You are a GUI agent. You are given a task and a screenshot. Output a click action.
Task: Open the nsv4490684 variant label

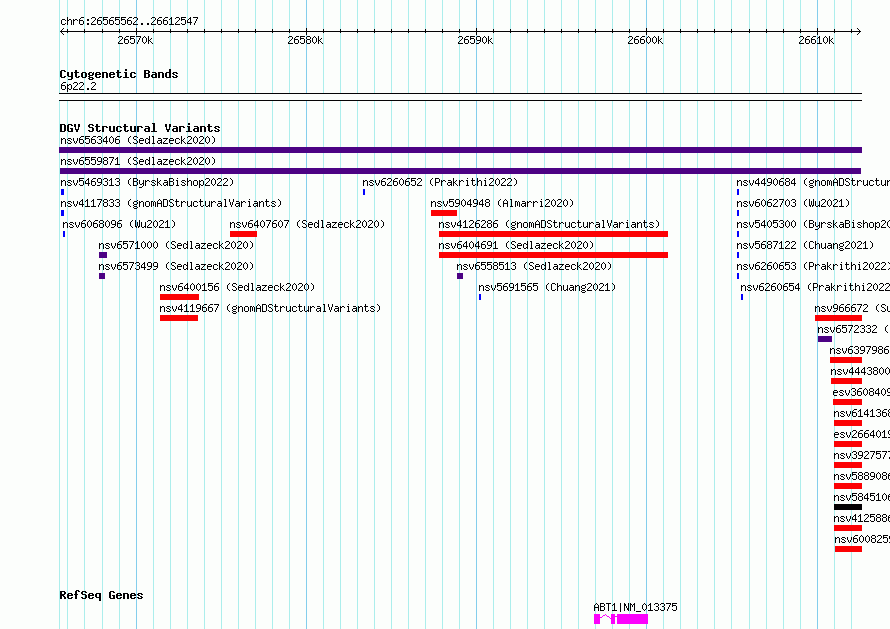pyautogui.click(x=813, y=182)
